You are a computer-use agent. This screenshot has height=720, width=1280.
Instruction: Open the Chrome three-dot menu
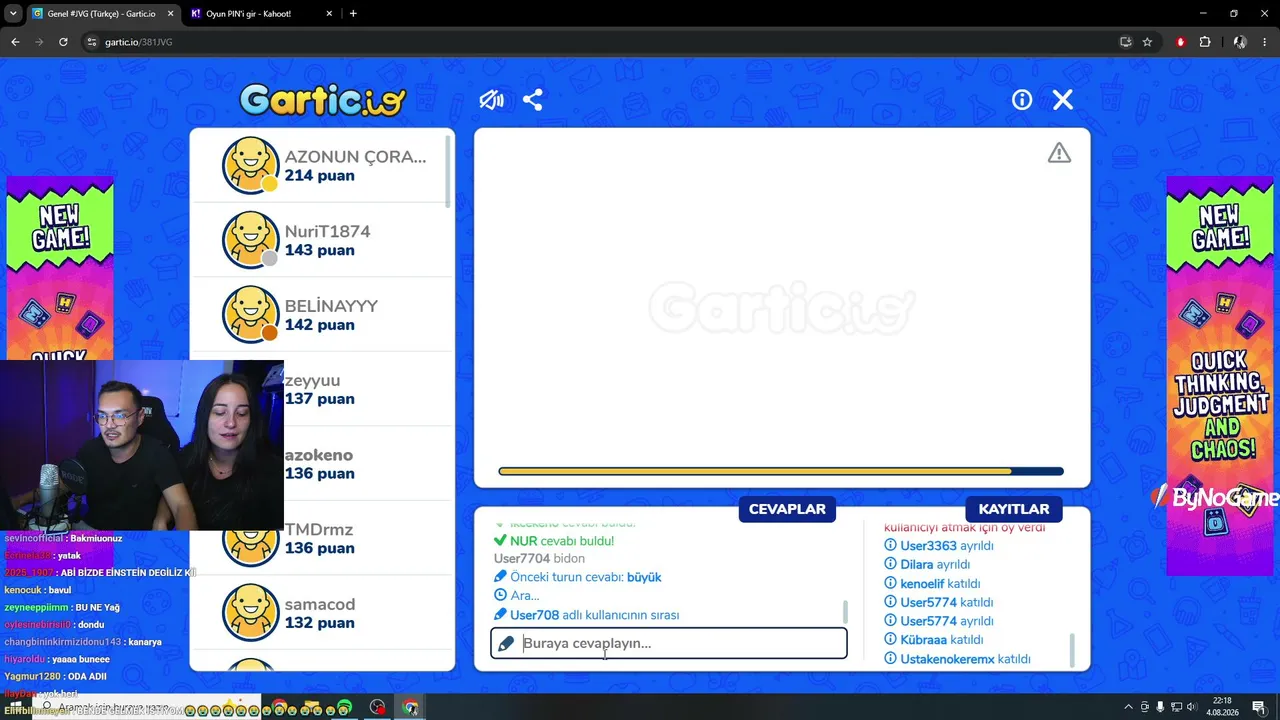coord(1265,42)
